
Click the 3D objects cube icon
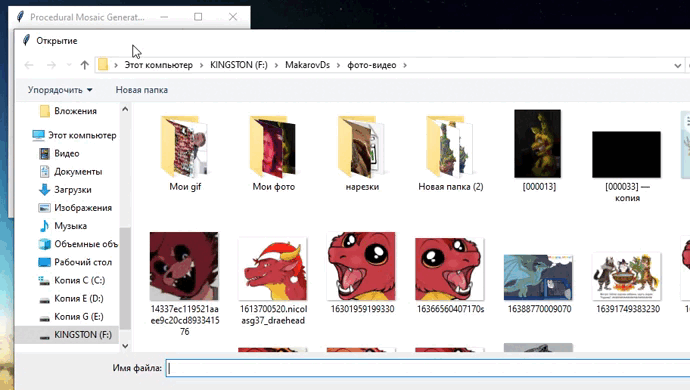tap(44, 244)
